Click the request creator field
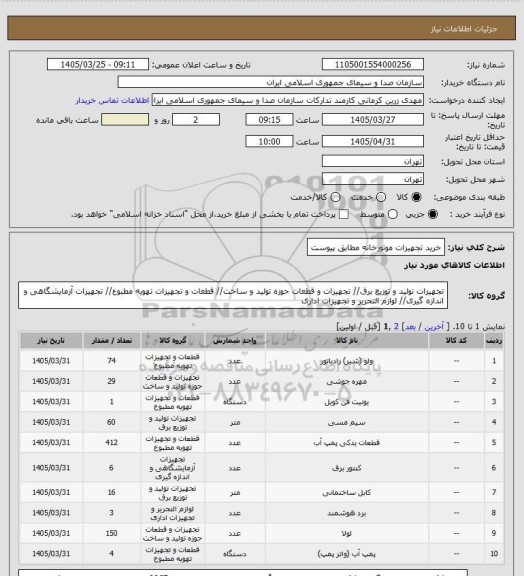The width and height of the screenshot is (524, 576). (x=288, y=100)
